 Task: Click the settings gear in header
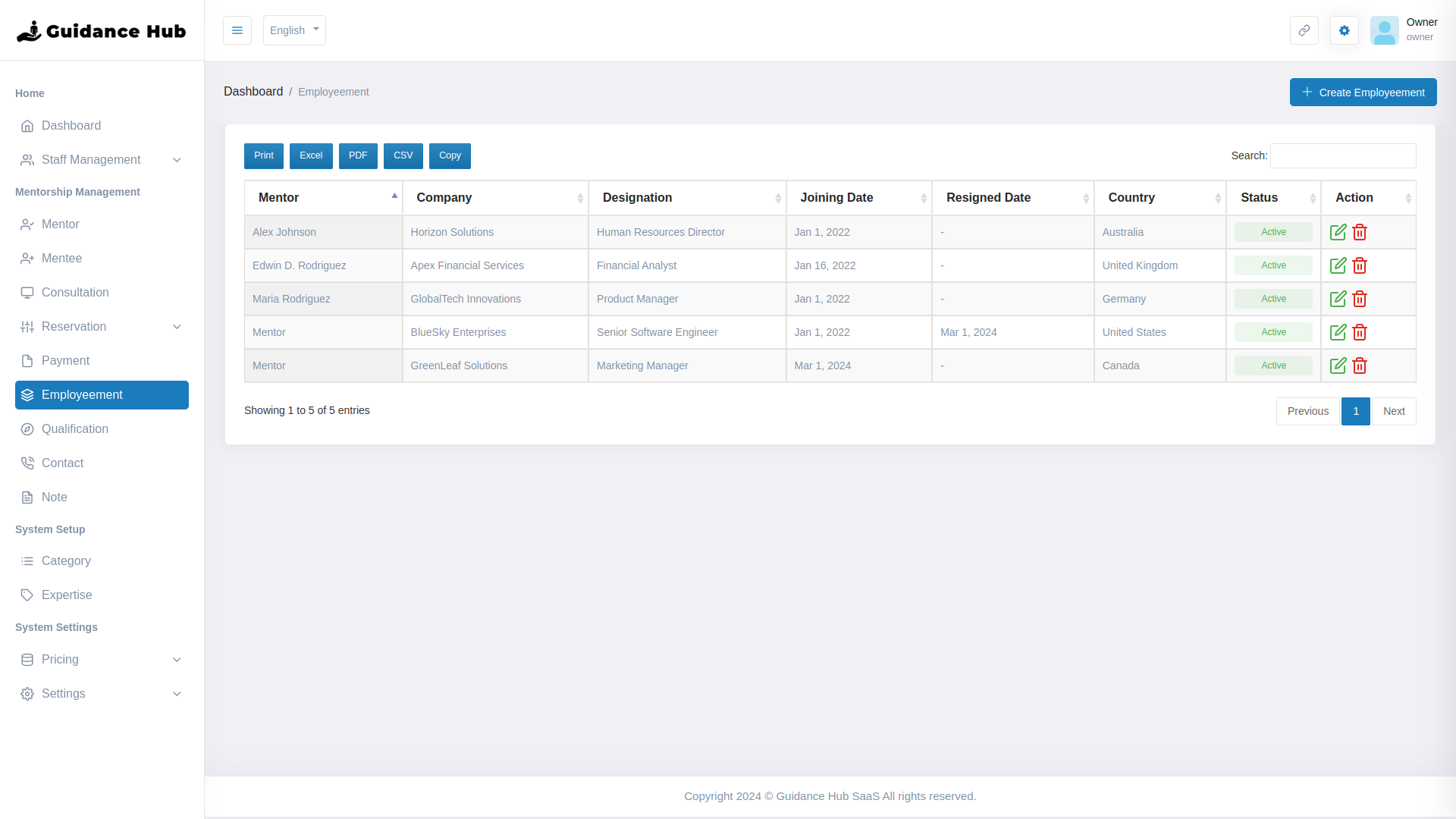click(x=1344, y=30)
